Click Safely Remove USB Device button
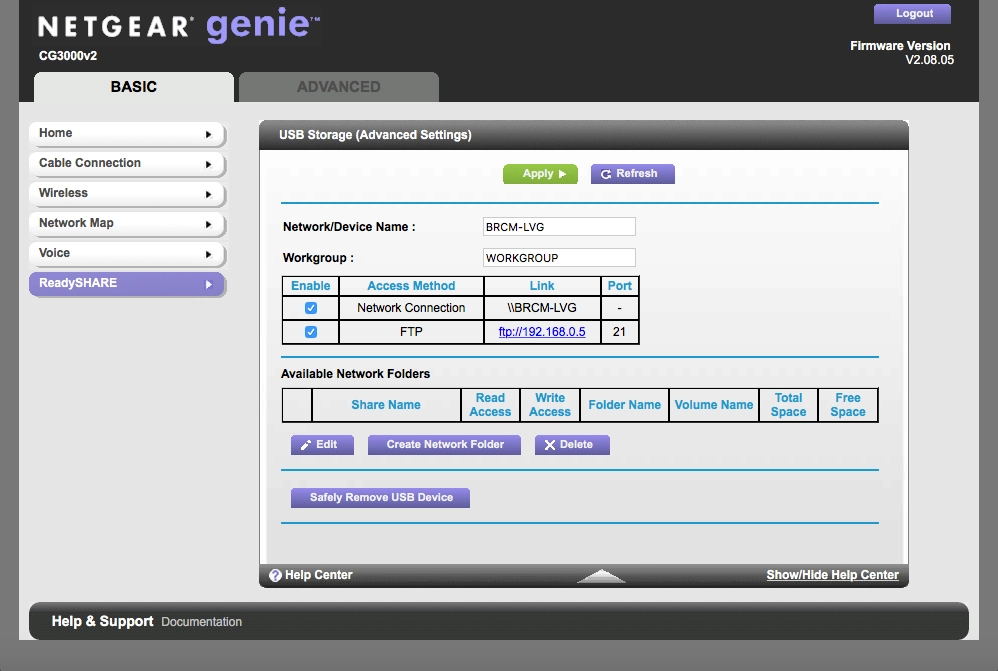The image size is (998, 671). coord(381,497)
